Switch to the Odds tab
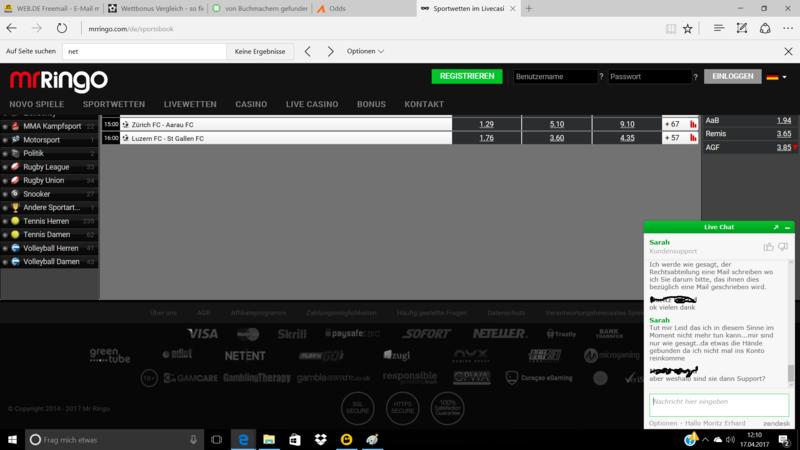Image resolution: width=800 pixels, height=450 pixels. tap(364, 9)
